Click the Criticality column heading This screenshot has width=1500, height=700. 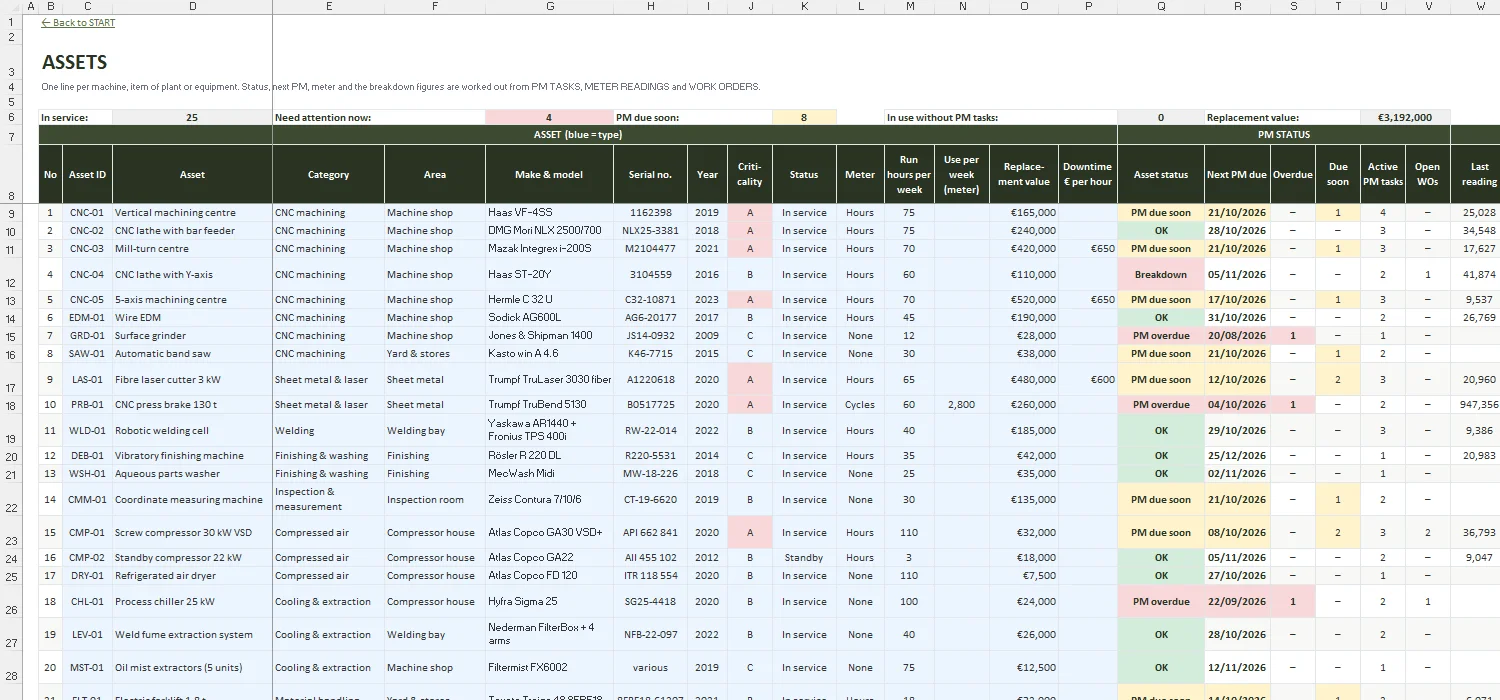pos(750,174)
